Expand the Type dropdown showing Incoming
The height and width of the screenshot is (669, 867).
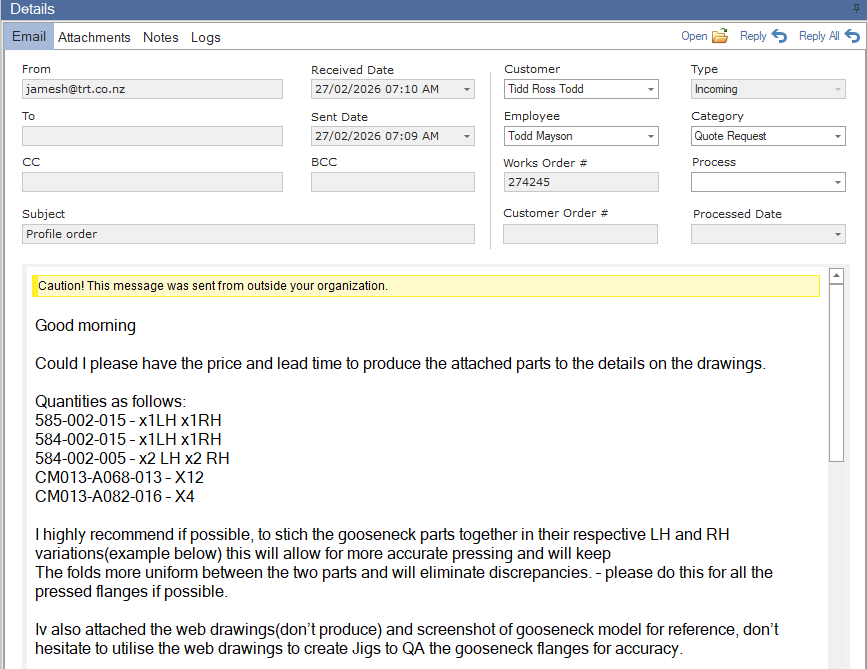[x=836, y=89]
